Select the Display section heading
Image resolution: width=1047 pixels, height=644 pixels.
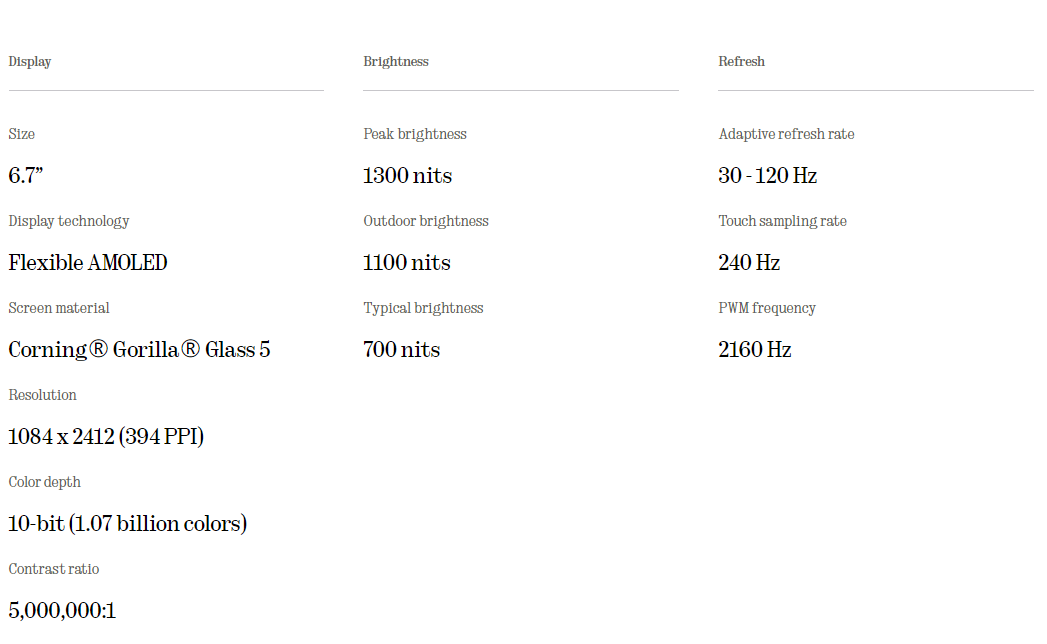(29, 61)
